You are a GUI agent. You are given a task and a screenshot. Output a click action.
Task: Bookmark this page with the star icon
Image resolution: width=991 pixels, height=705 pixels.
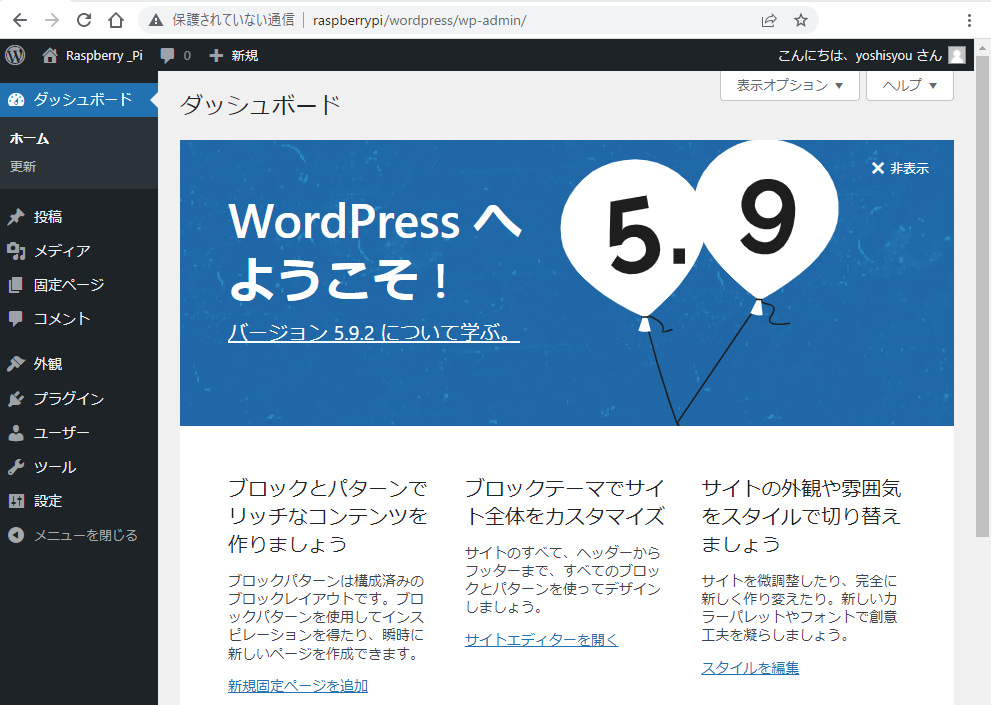coord(800,20)
